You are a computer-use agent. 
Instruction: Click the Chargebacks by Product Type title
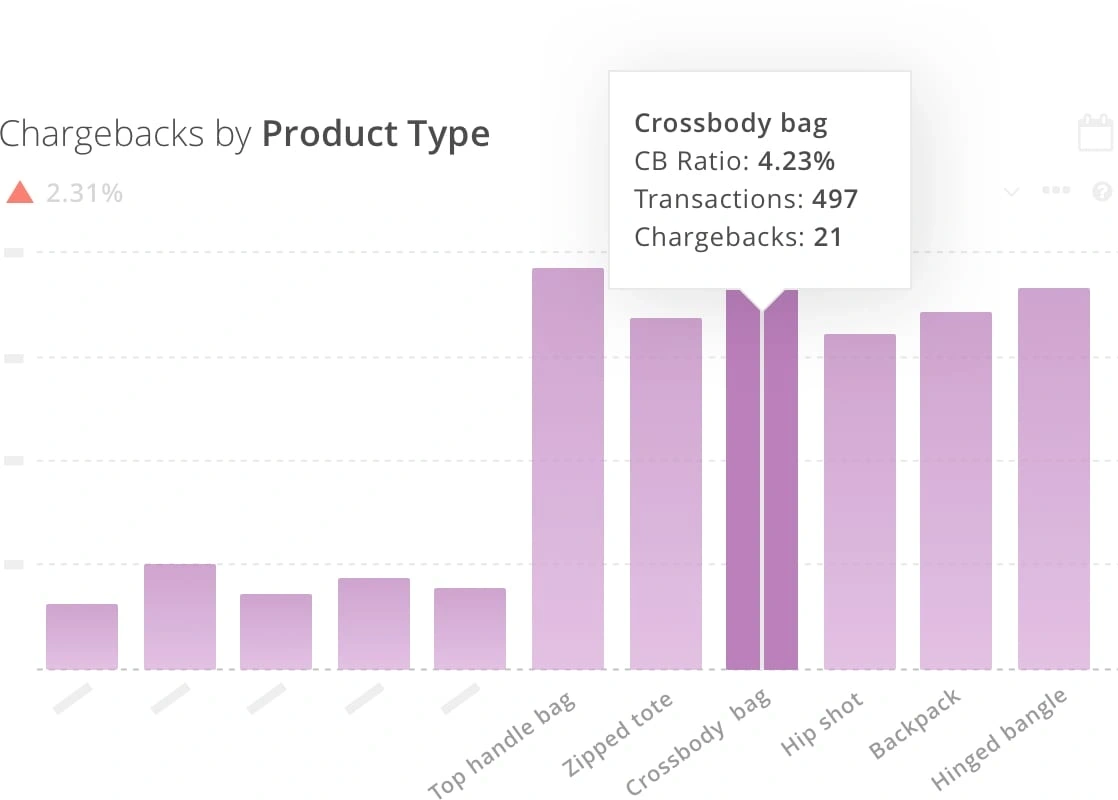pyautogui.click(x=245, y=134)
